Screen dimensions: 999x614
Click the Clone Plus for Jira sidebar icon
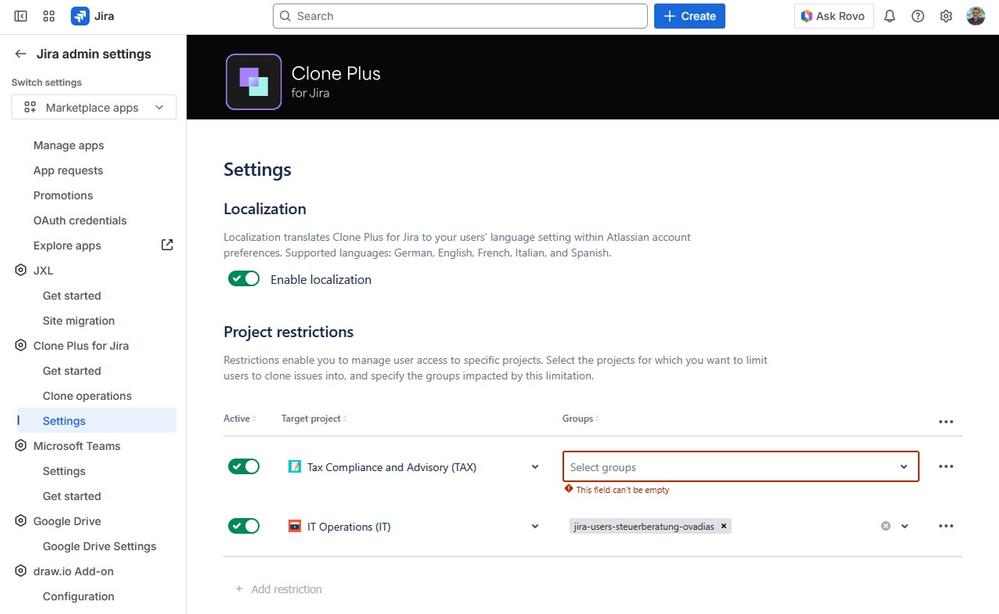(20, 345)
